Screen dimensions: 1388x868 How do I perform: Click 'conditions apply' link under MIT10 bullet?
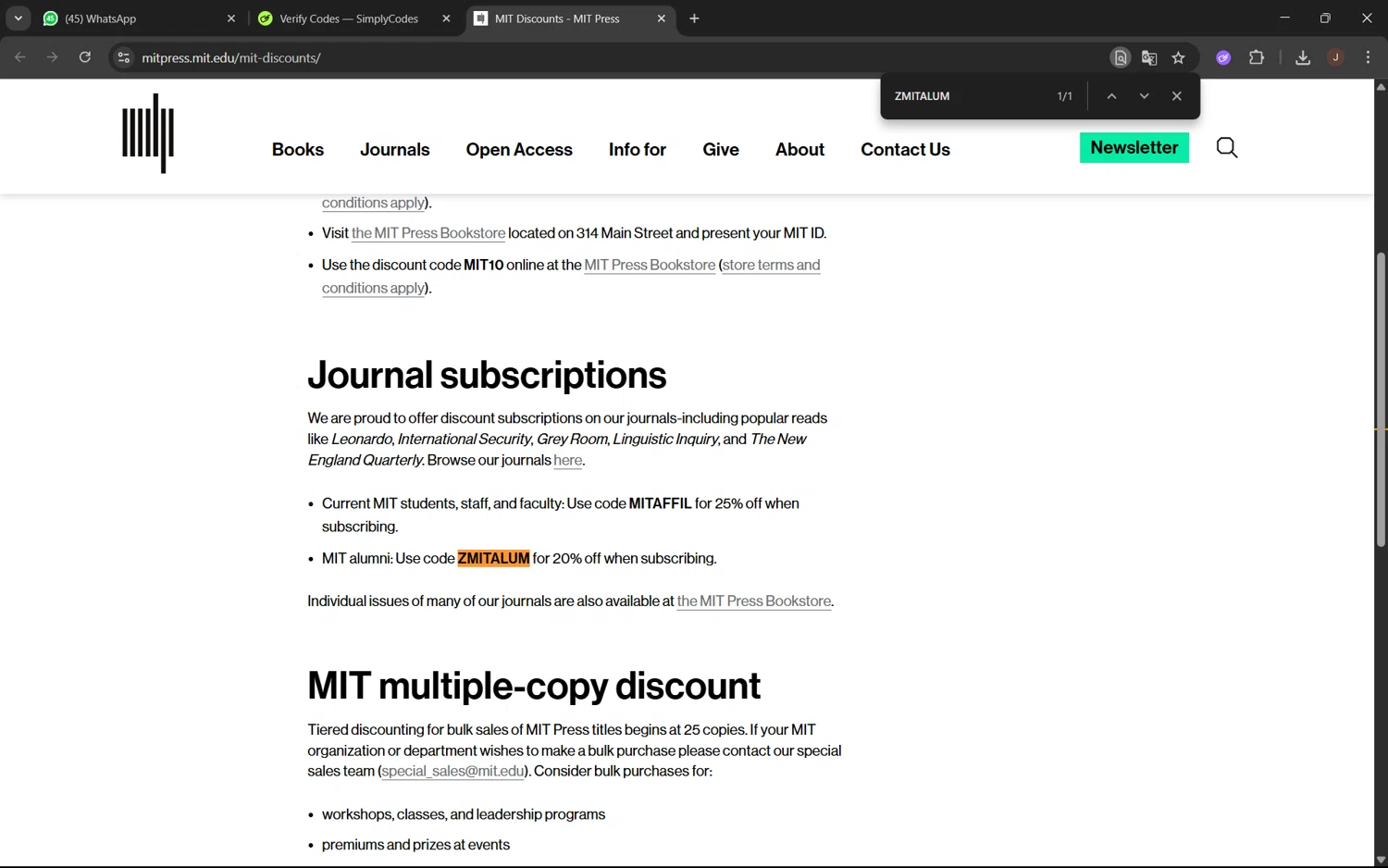coord(374,288)
